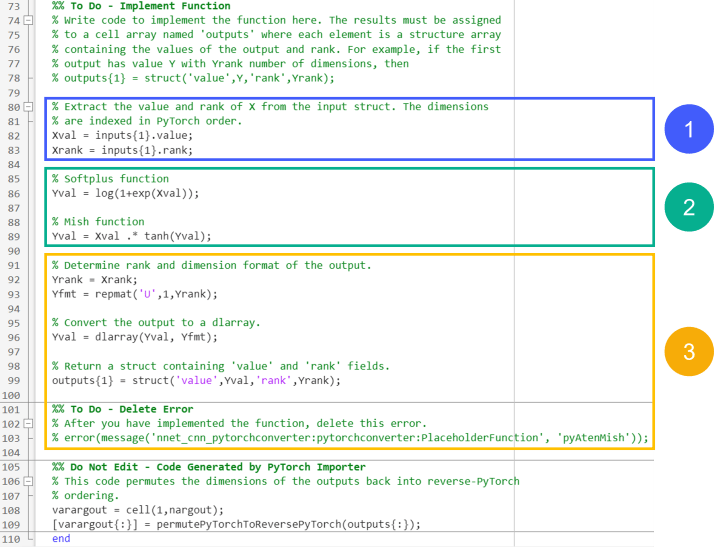Click the '% Return a struct containing' comment

221,366
